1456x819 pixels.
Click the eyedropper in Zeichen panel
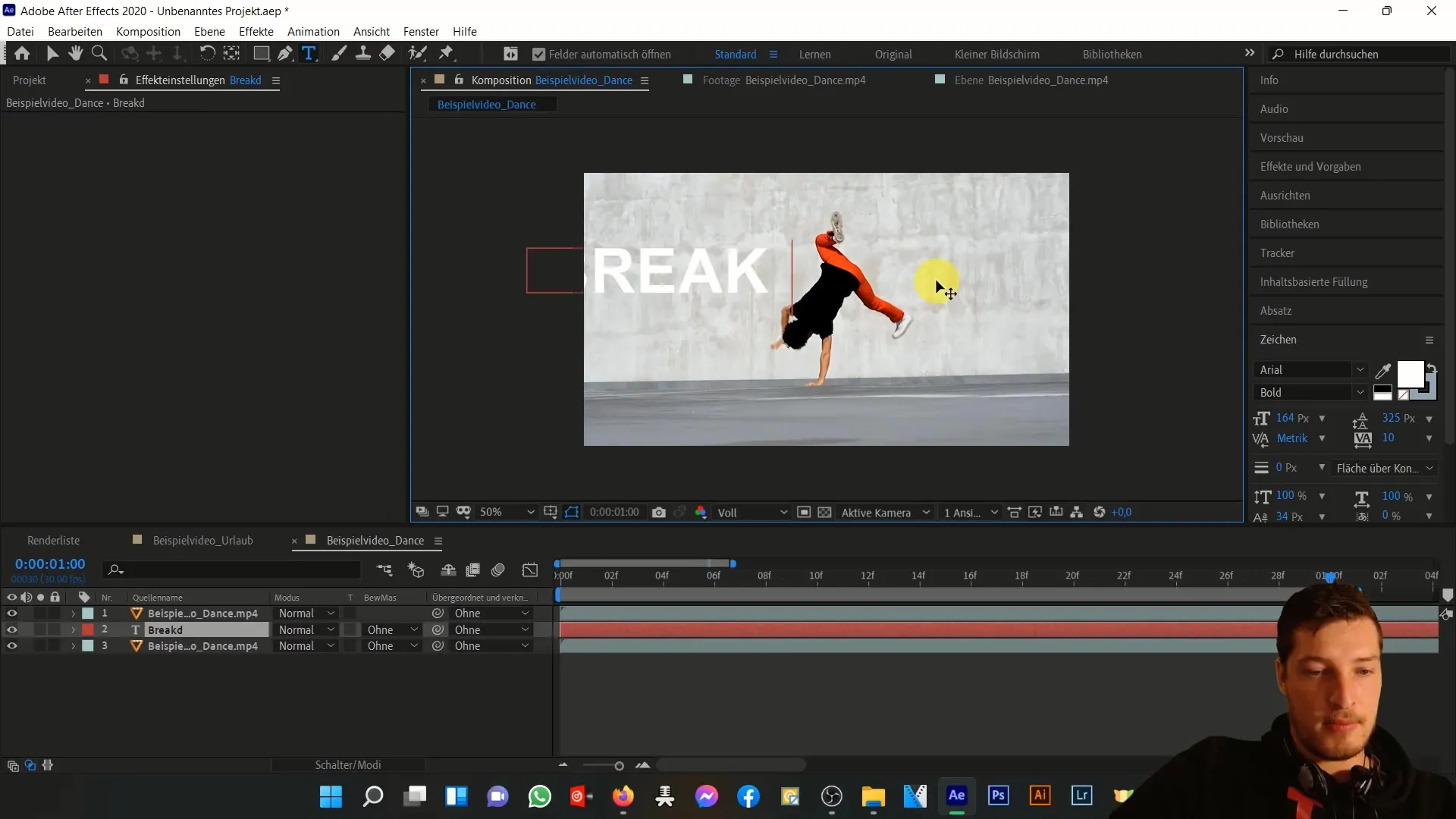click(1382, 371)
